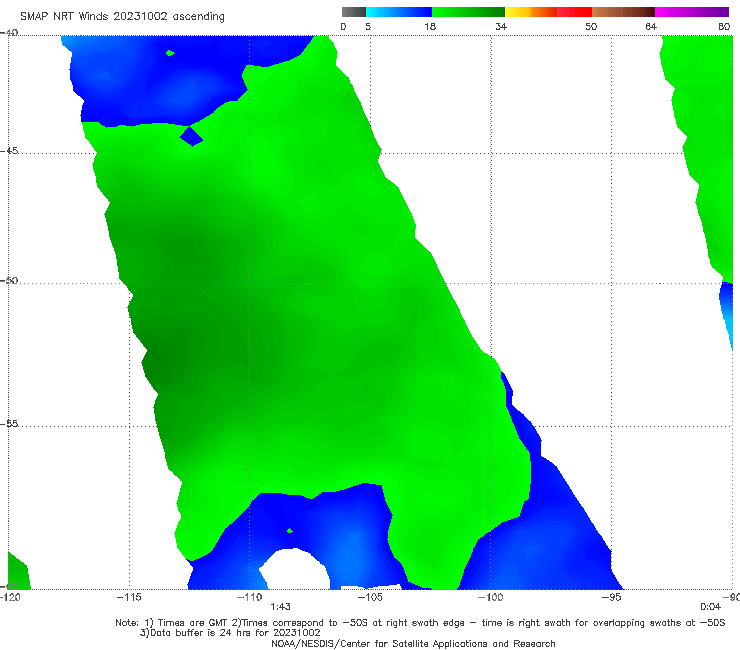Click the color scale label '18'
Image resolution: width=740 pixels, height=650 pixels.
click(430, 27)
